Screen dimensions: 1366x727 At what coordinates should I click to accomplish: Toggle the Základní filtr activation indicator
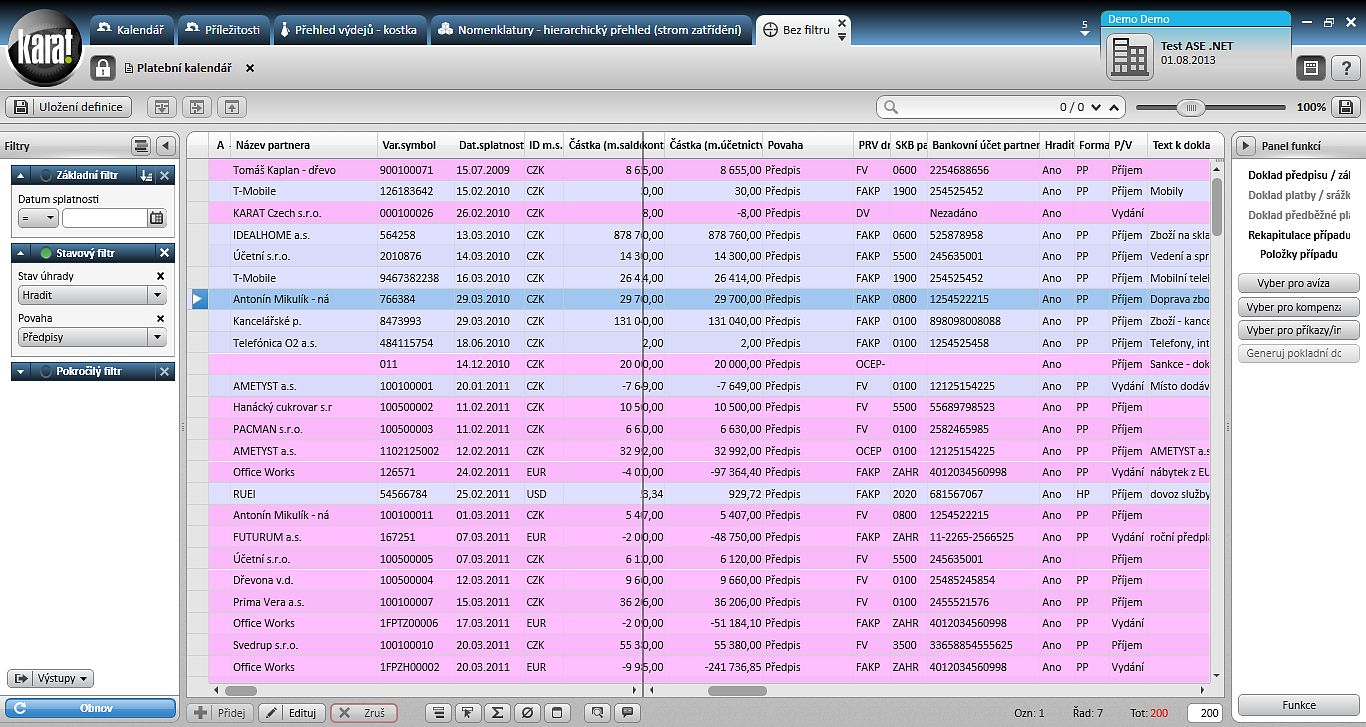46,175
